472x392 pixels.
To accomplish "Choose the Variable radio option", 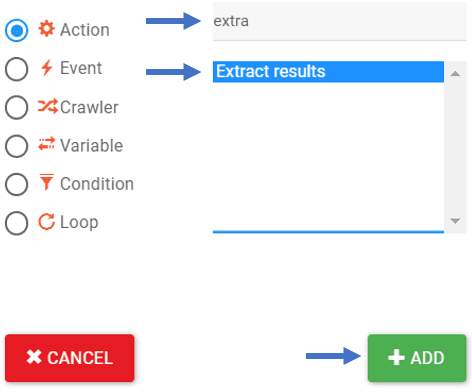I will pos(16,146).
